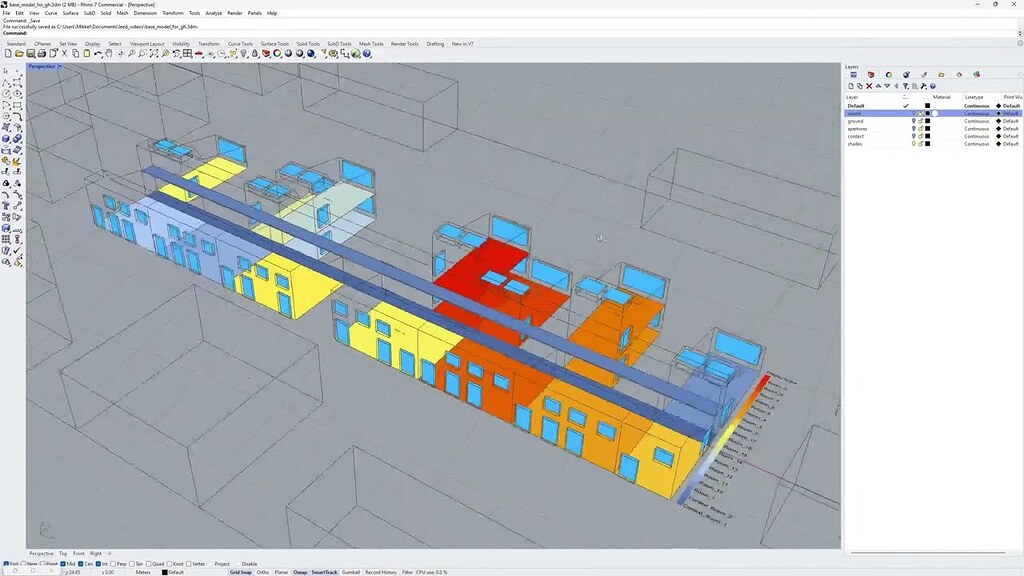This screenshot has width=1024, height=576.
Task: Switch to the Mesh Tools toolbar tab
Action: click(371, 44)
